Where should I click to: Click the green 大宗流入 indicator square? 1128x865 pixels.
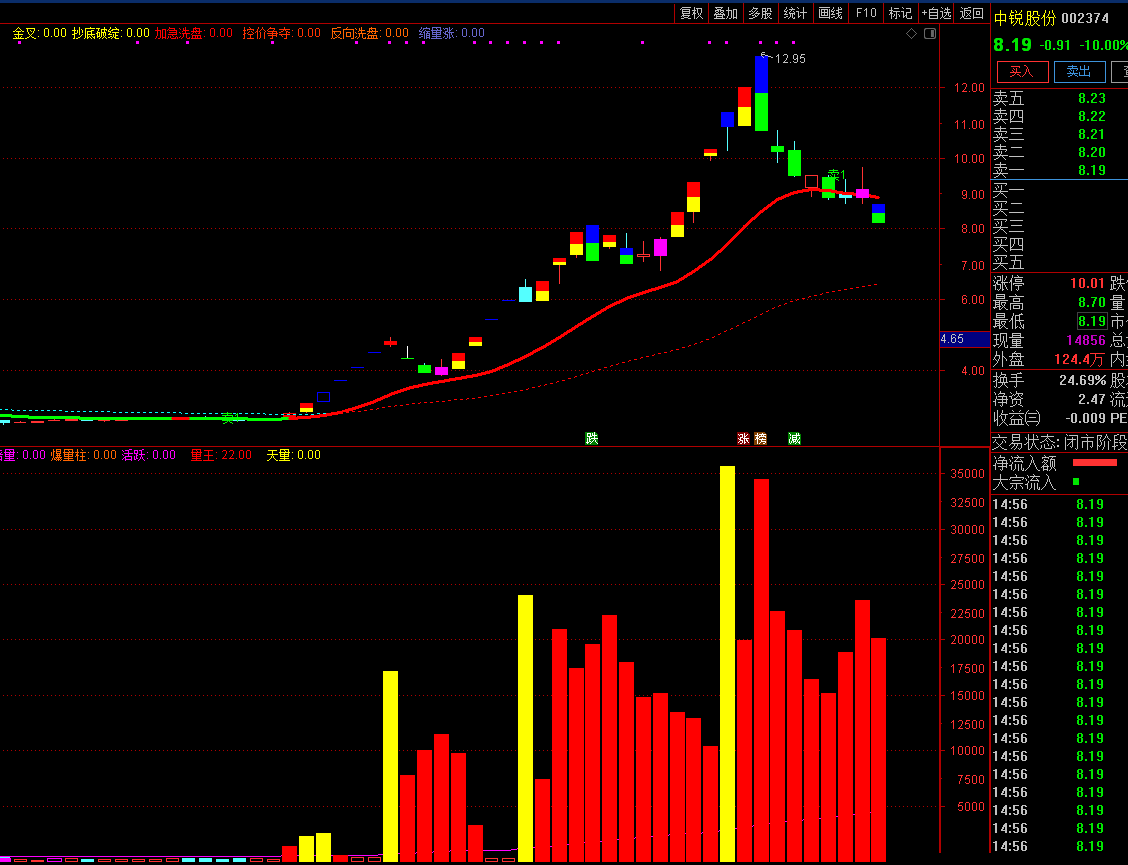(x=1076, y=481)
